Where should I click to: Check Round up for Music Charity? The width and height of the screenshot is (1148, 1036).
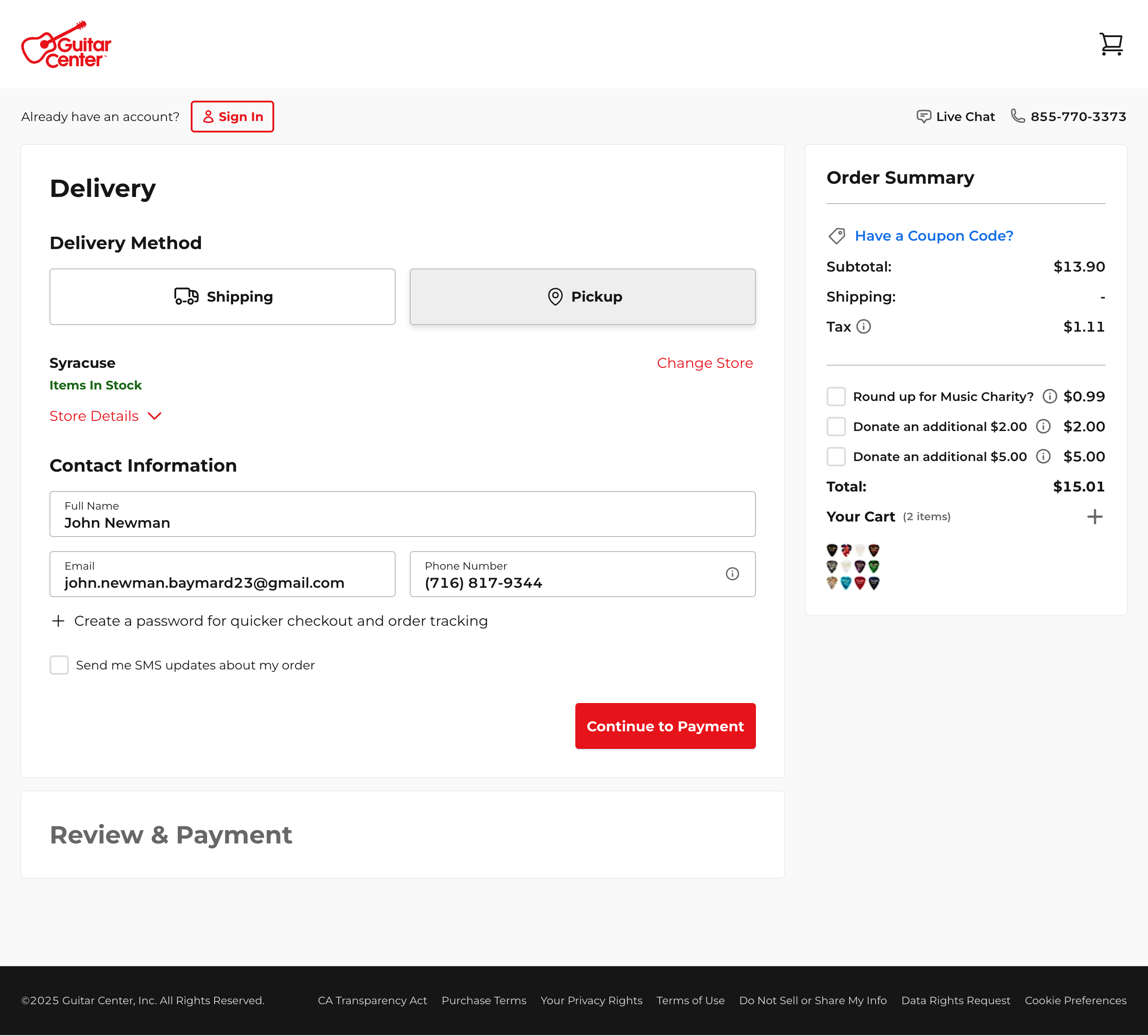point(836,396)
